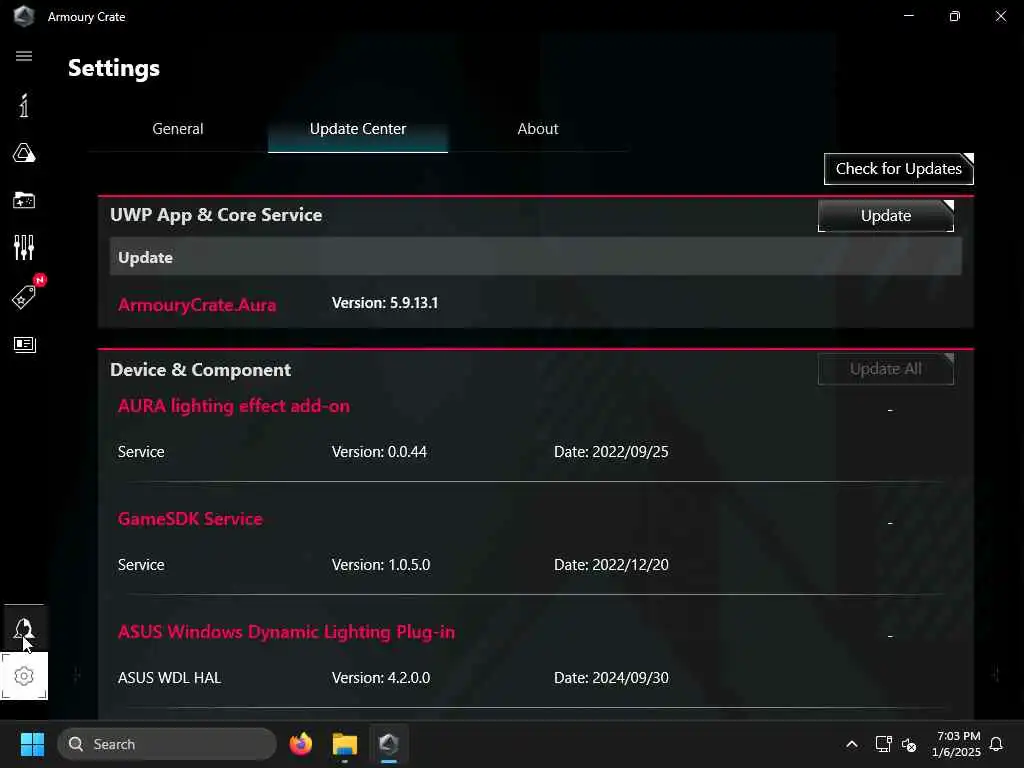The width and height of the screenshot is (1024, 768).
Task: Close the Armoury Crate window
Action: pos(1000,16)
